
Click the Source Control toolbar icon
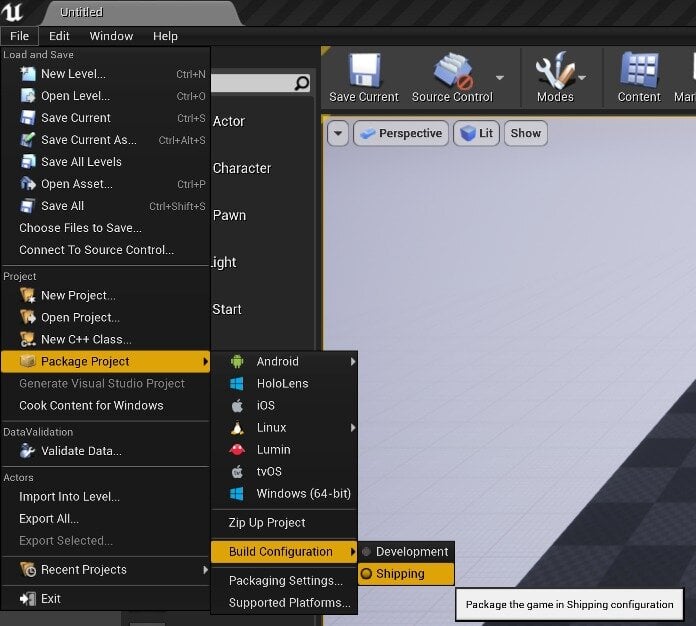452,71
